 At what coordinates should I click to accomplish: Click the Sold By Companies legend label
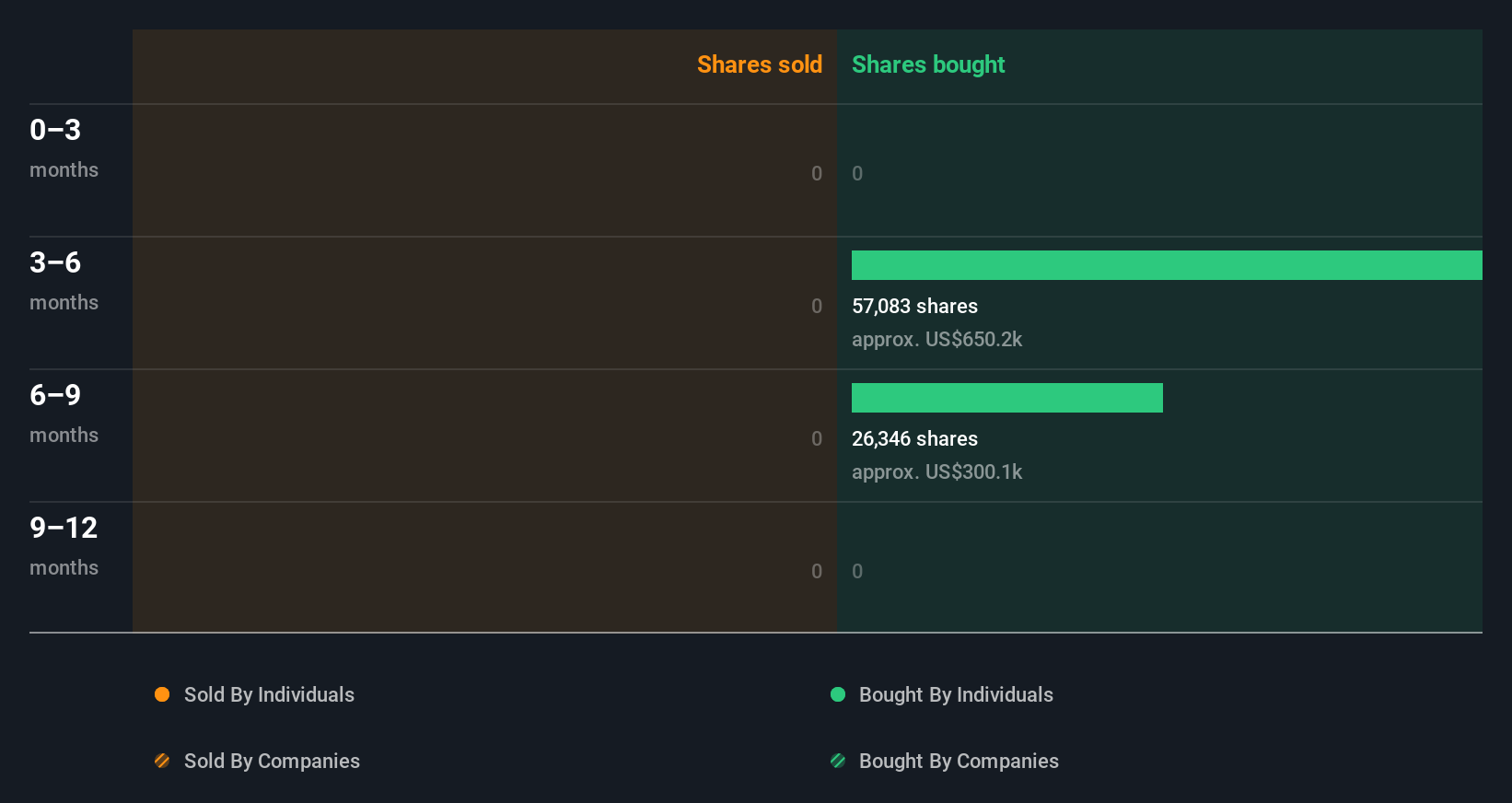[x=272, y=761]
